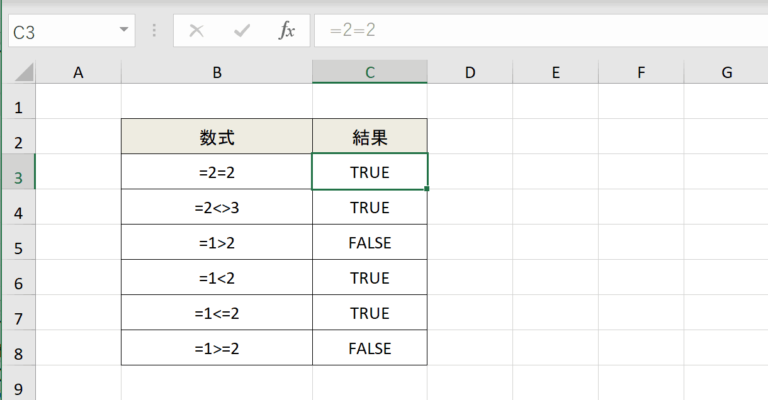The height and width of the screenshot is (400, 768).
Task: Select row 3 header
Action: click(17, 176)
